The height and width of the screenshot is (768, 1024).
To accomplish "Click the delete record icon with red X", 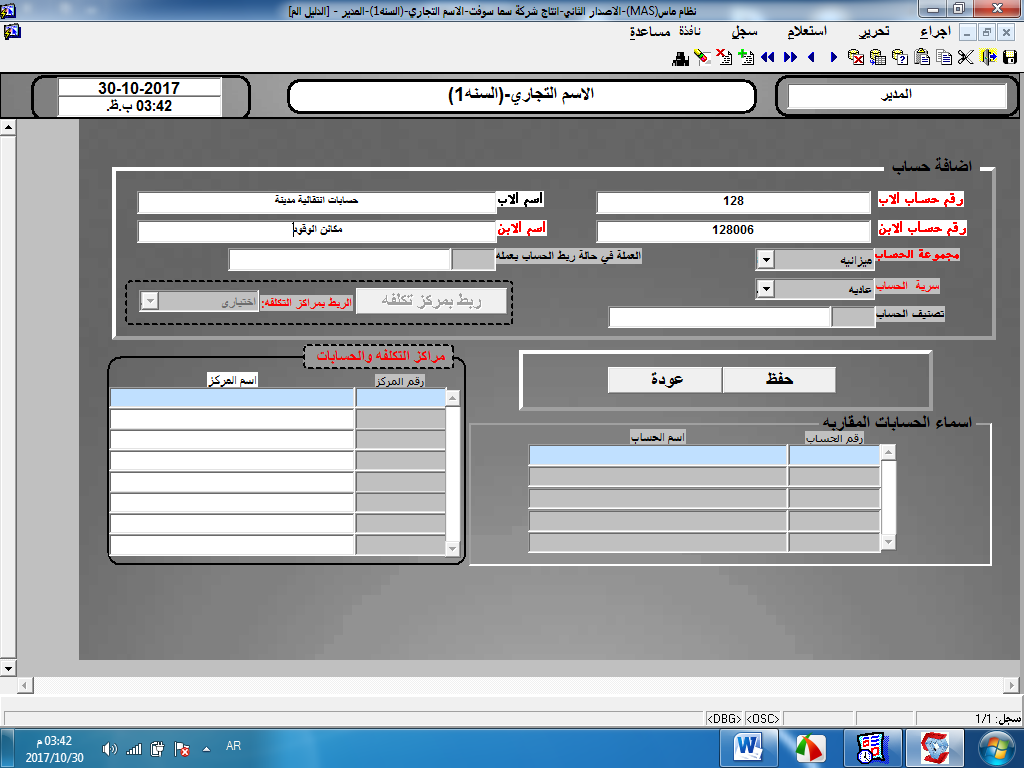I will (x=723, y=57).
